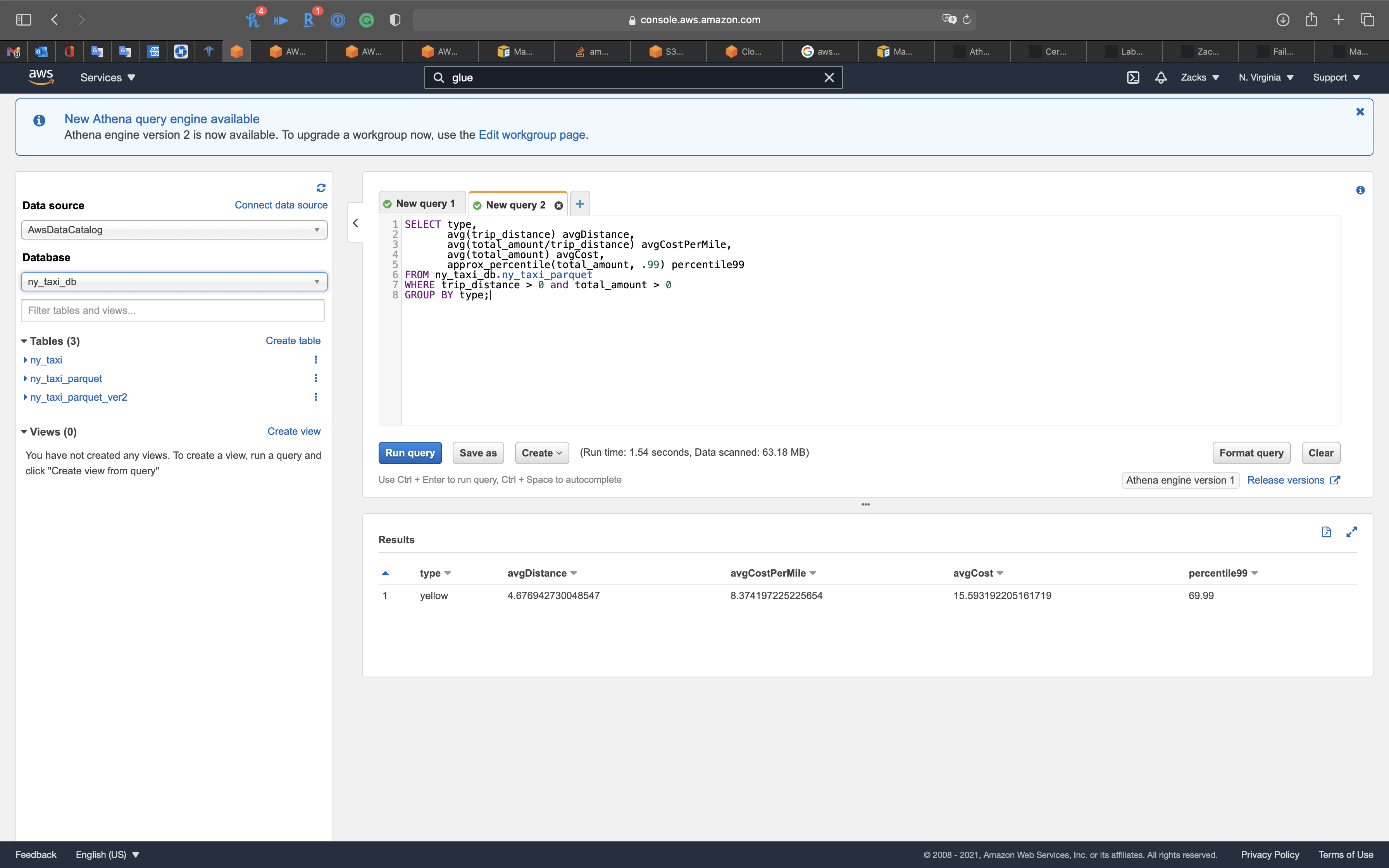Collapse the left navigation panel arrow
Screen dimensions: 1389x868
pyautogui.click(x=355, y=223)
